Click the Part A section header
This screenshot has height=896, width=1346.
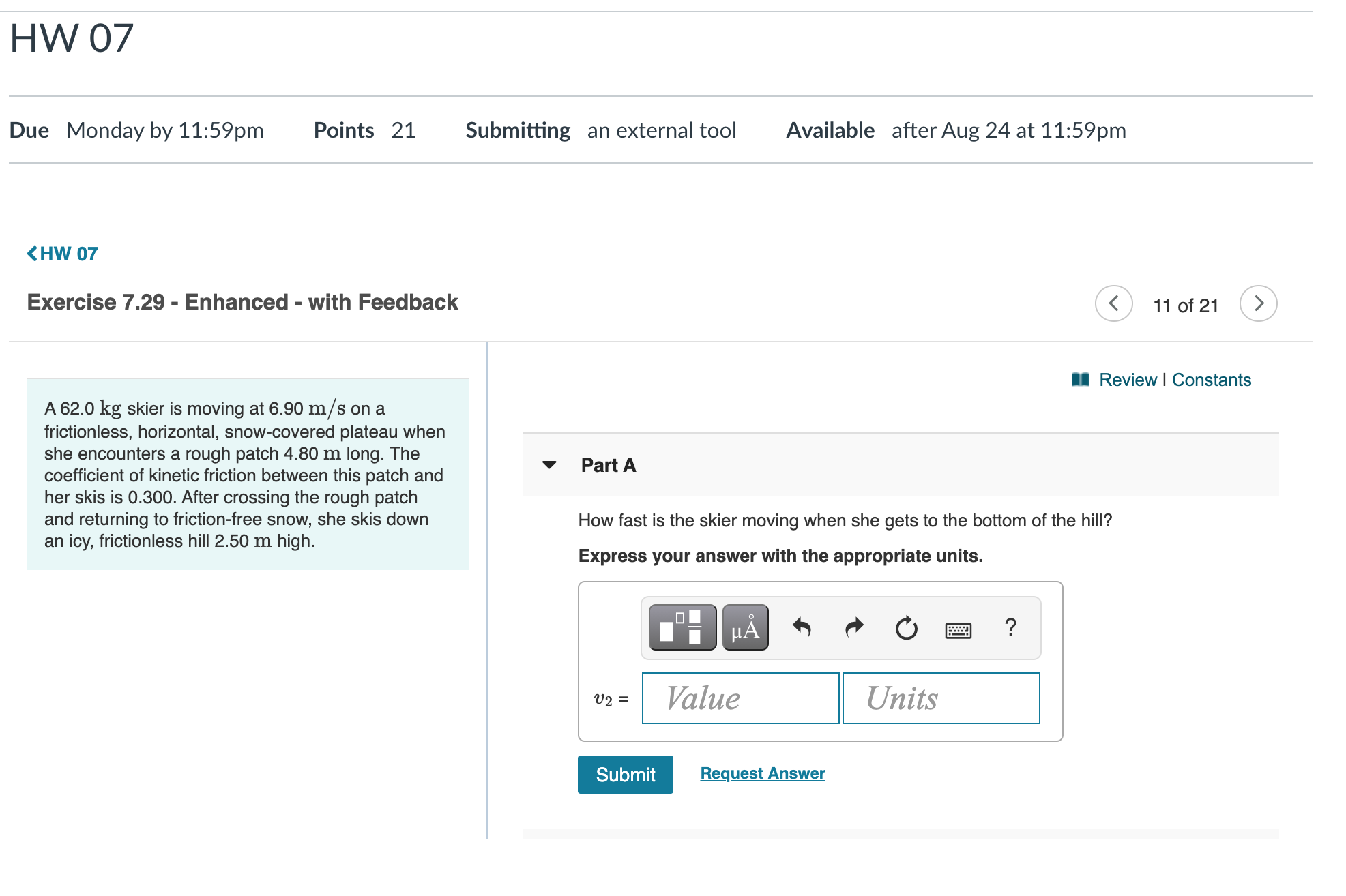[x=608, y=465]
